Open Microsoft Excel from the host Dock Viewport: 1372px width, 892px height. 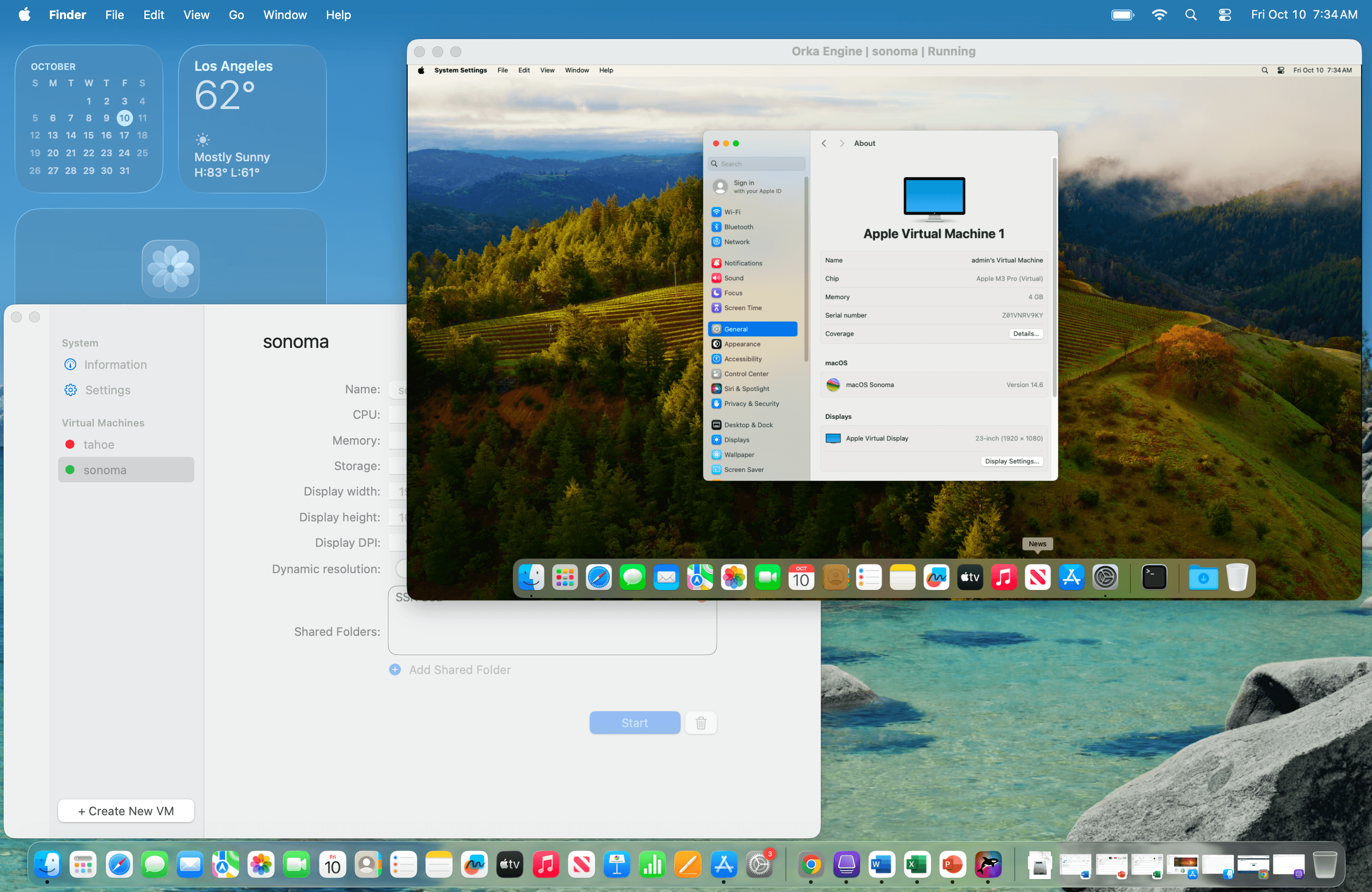pyautogui.click(x=917, y=864)
